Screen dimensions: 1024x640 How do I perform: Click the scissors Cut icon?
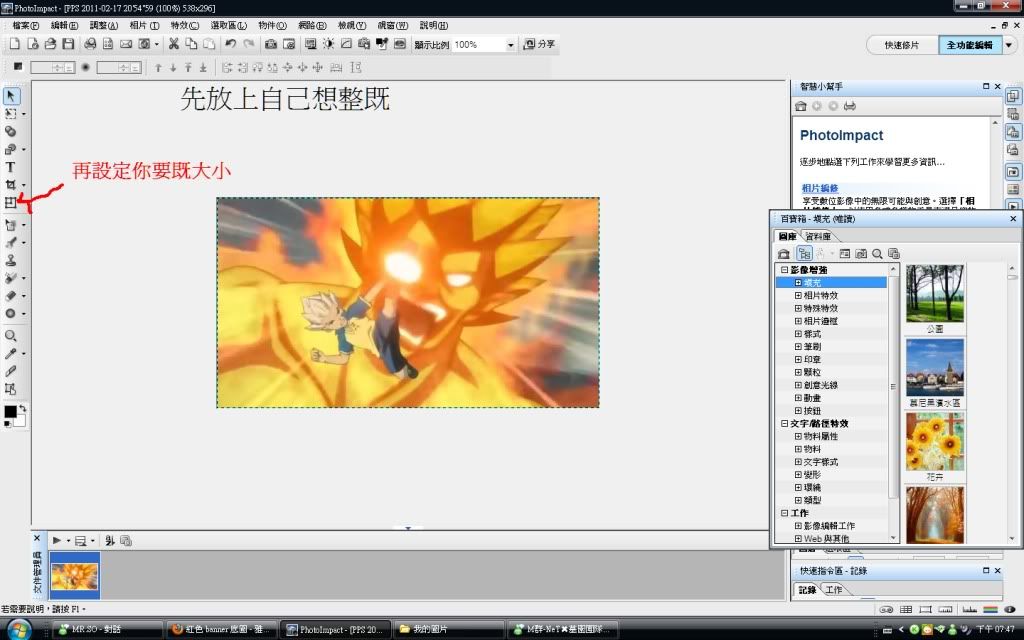pos(174,44)
